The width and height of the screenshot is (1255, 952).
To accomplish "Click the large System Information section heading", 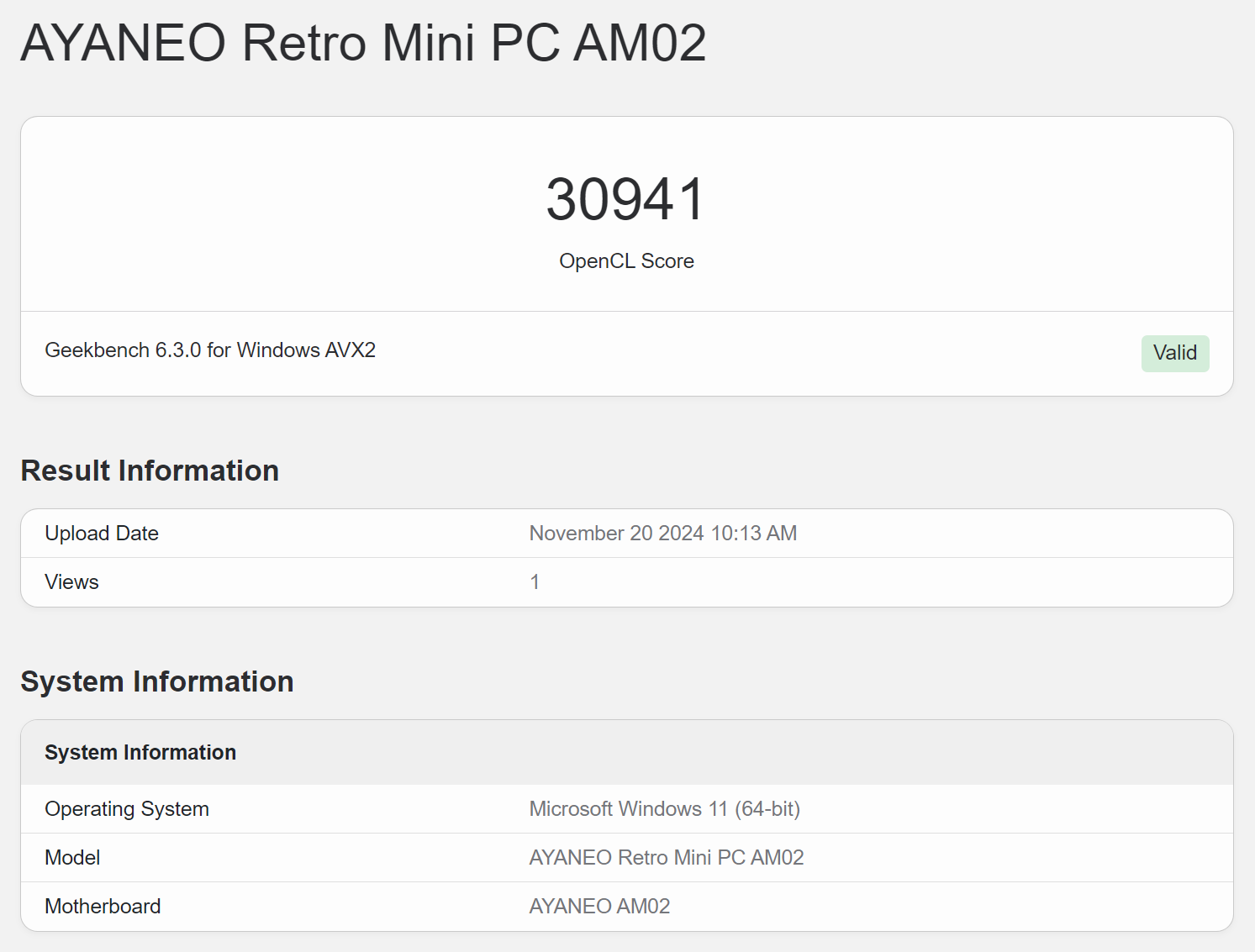I will (157, 681).
